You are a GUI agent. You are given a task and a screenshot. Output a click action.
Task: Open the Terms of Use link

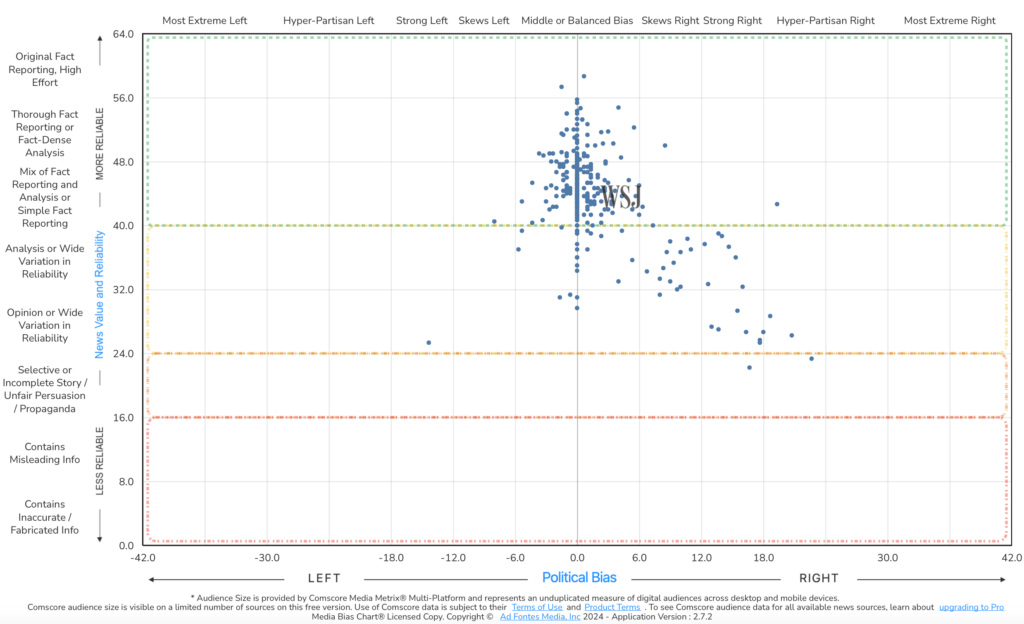pyautogui.click(x=537, y=607)
